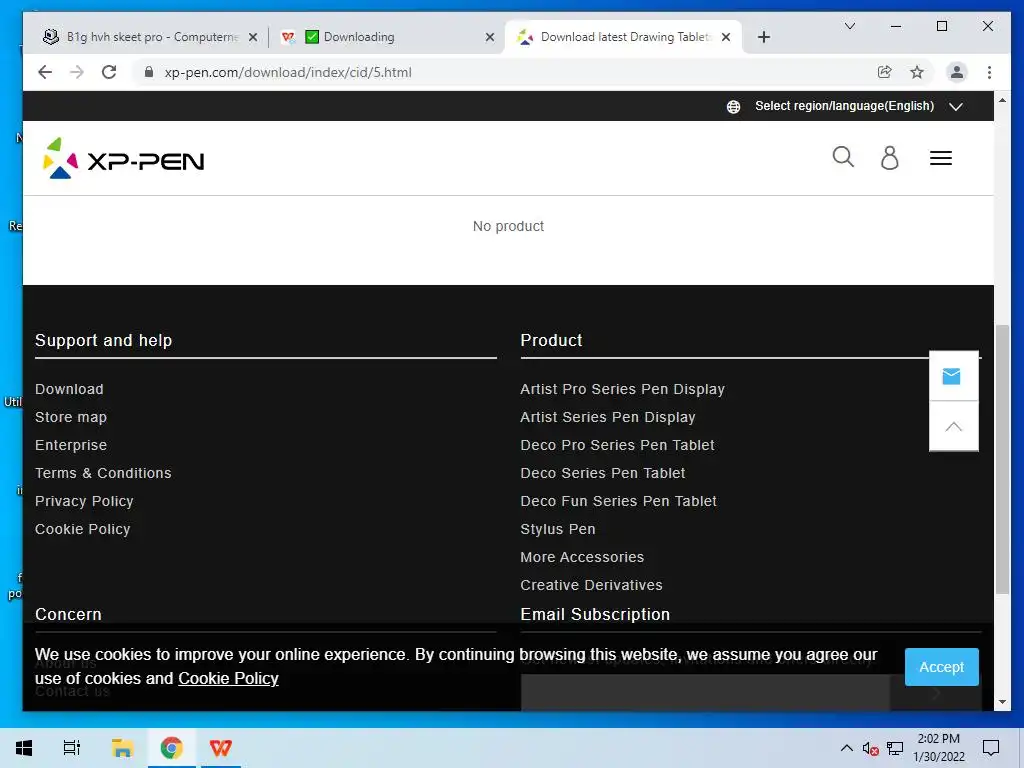The height and width of the screenshot is (768, 1024).
Task: Bookmark page with star icon
Action: (917, 72)
